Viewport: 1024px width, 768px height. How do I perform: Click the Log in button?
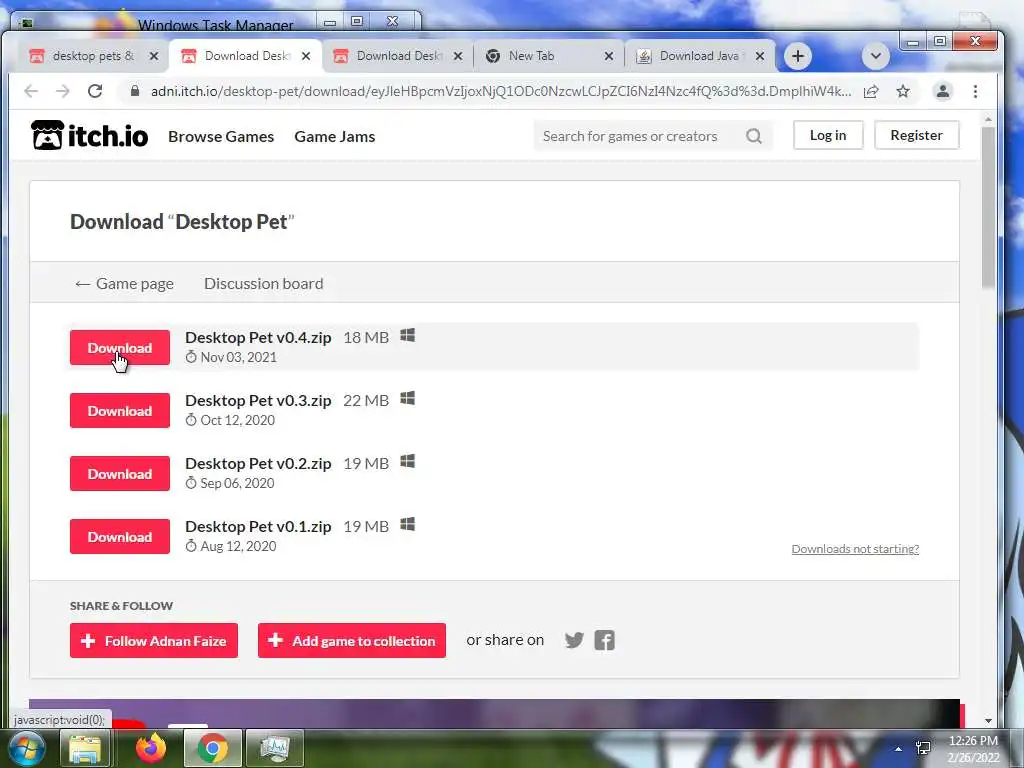point(827,135)
